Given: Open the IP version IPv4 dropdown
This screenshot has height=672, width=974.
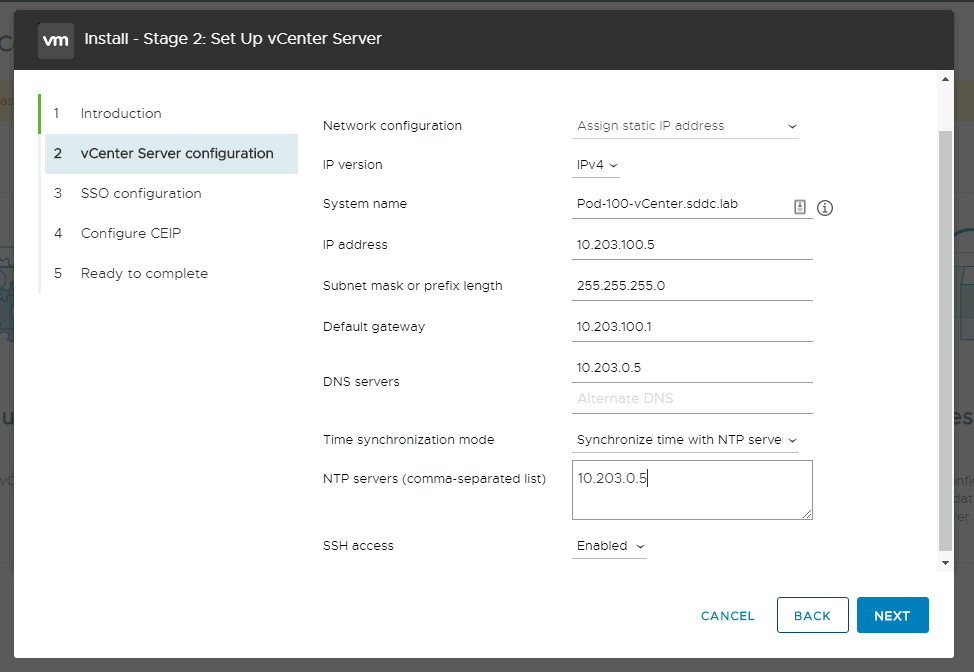Looking at the screenshot, I should 597,165.
